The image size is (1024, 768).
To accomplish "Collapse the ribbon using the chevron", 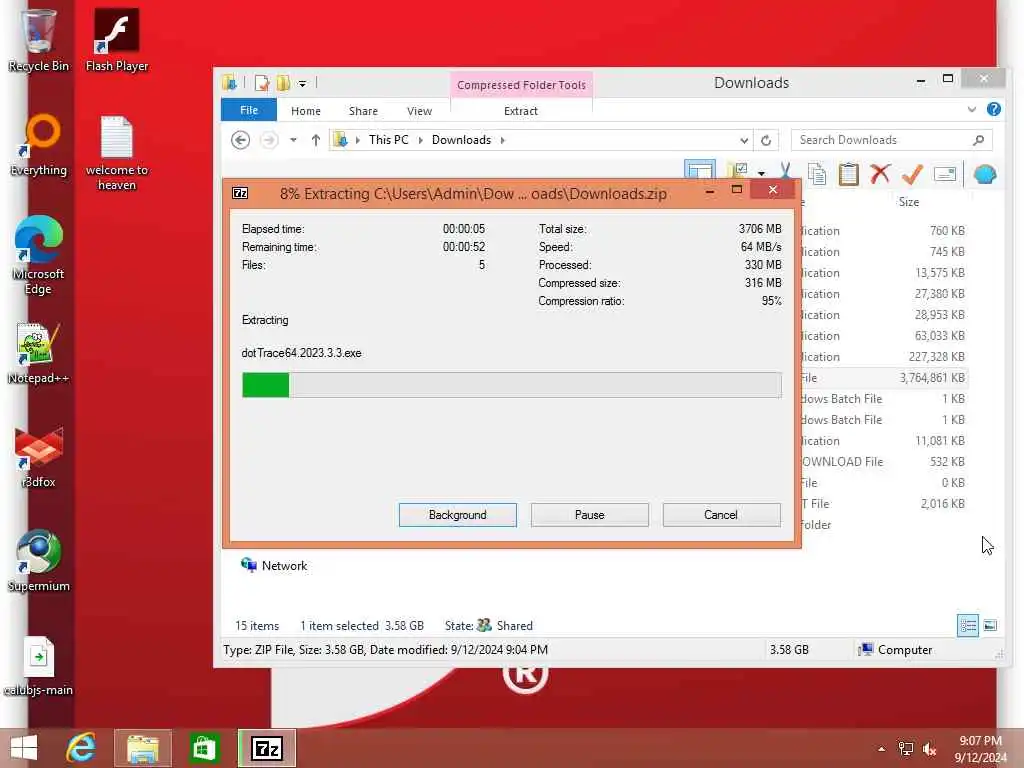I will point(972,109).
